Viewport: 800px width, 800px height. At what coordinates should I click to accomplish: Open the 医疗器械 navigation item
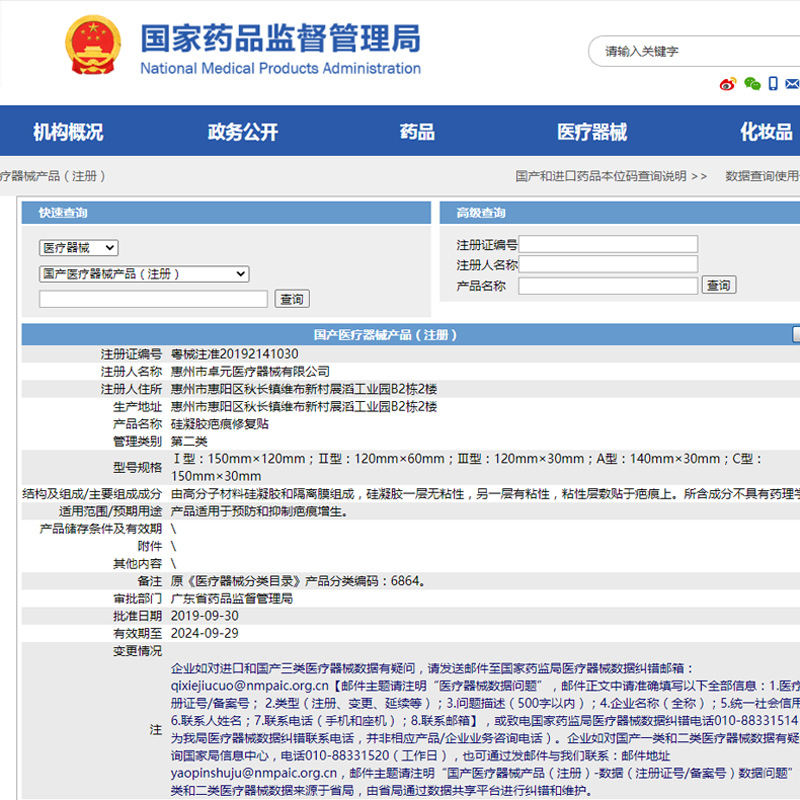(x=592, y=132)
